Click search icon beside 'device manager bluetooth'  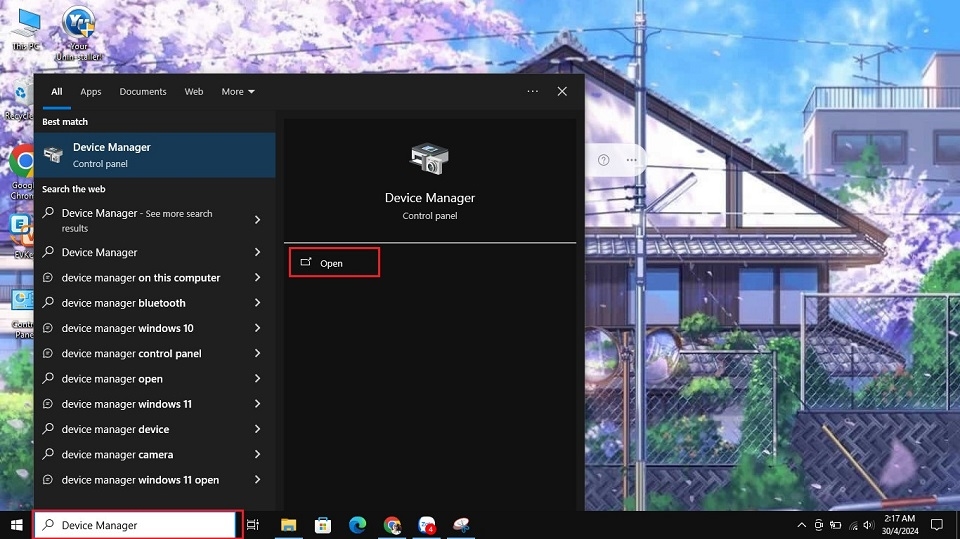click(48, 303)
